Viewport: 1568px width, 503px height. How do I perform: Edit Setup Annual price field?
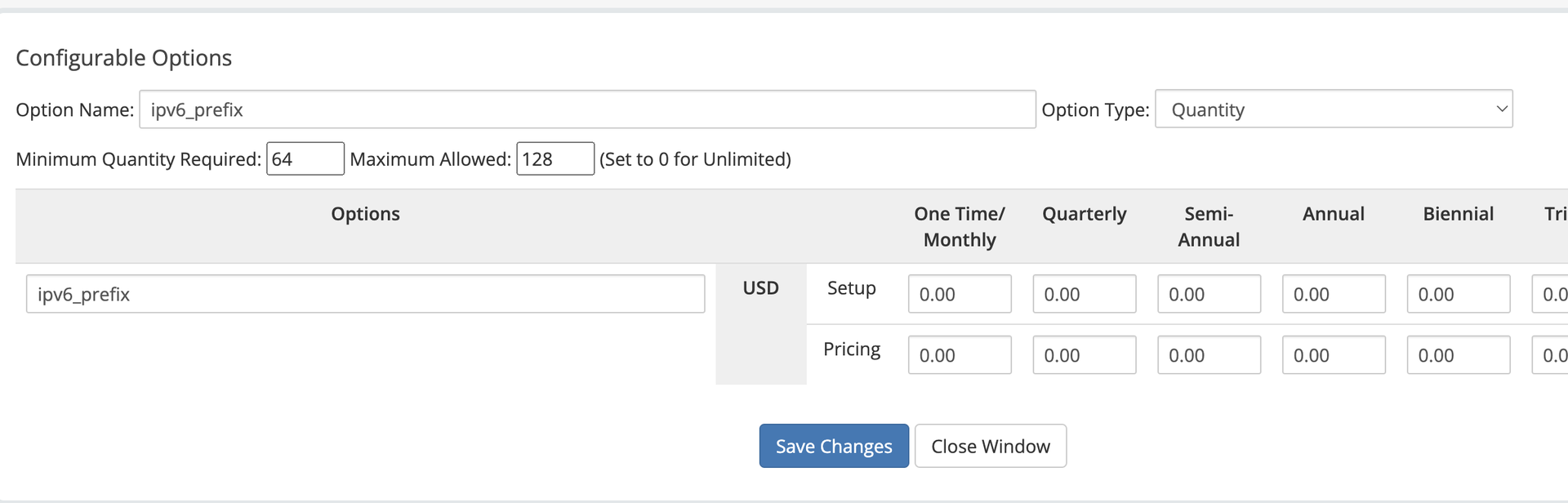coord(1334,294)
